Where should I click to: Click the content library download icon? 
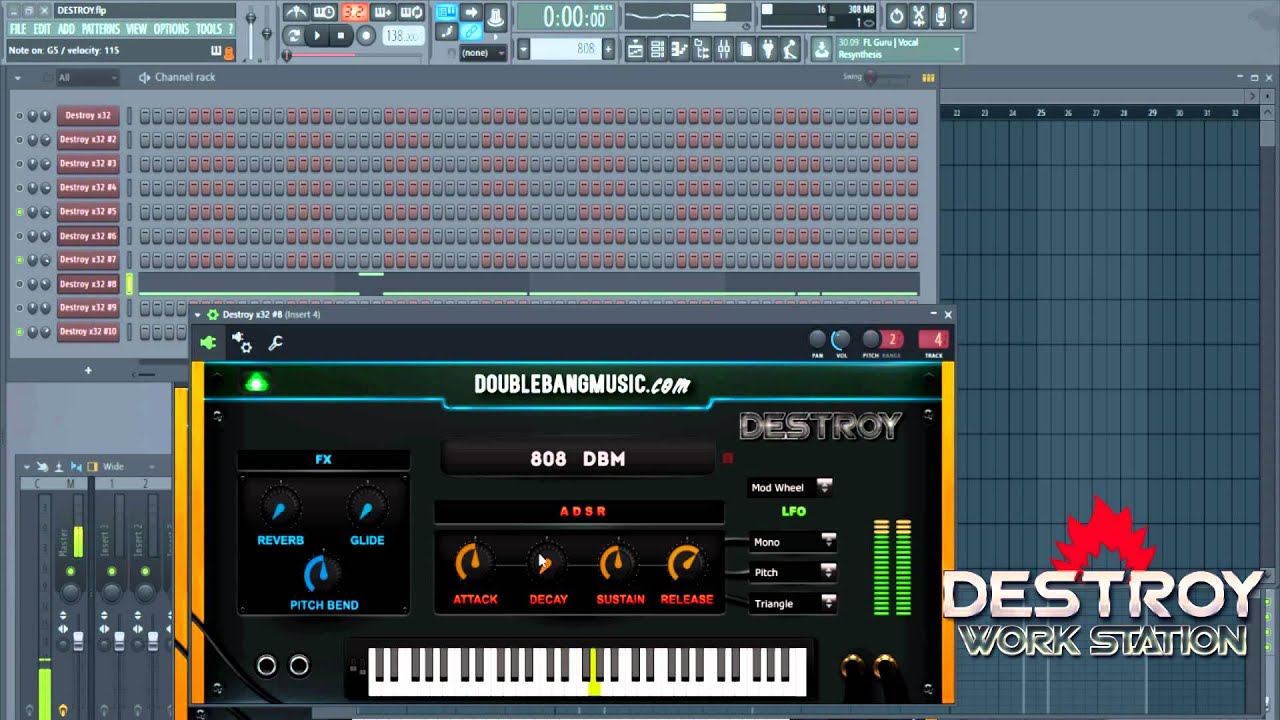tap(821, 49)
